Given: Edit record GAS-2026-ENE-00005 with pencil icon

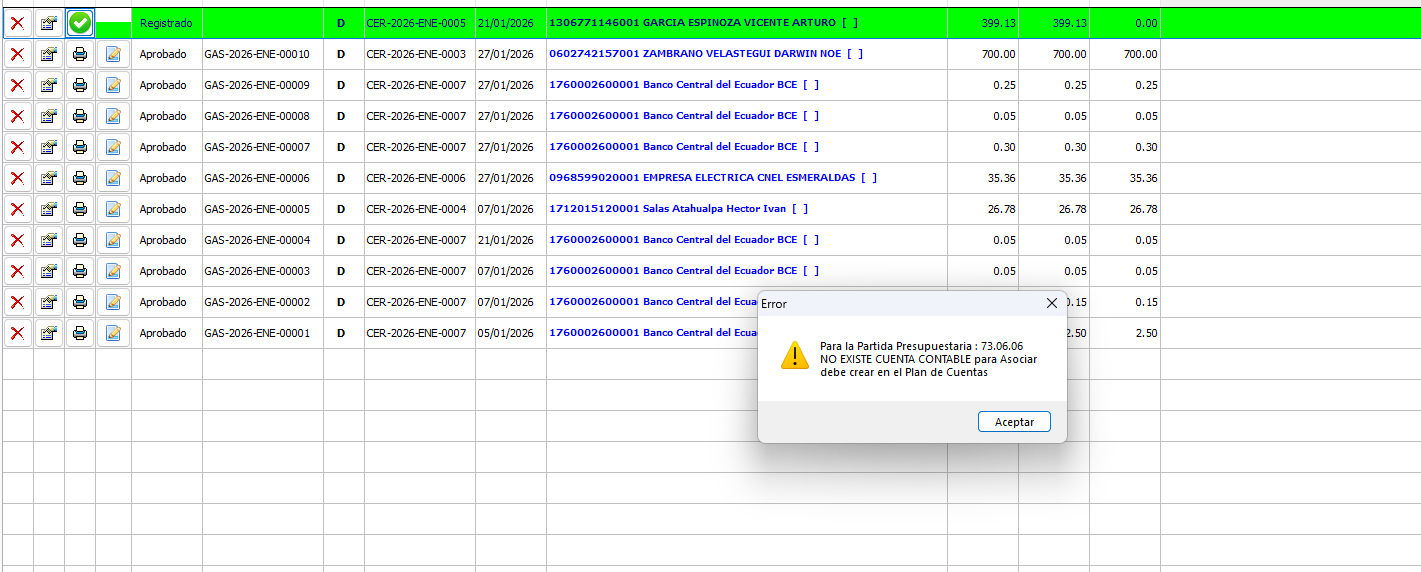Looking at the screenshot, I should click(x=113, y=209).
